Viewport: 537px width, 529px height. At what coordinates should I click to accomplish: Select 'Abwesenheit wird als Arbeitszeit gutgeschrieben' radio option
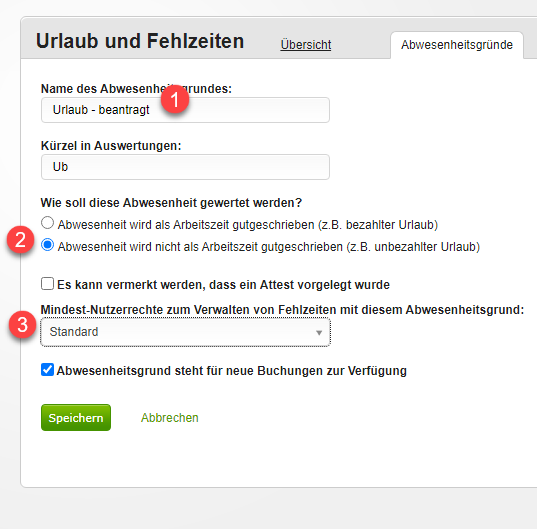tap(47, 223)
